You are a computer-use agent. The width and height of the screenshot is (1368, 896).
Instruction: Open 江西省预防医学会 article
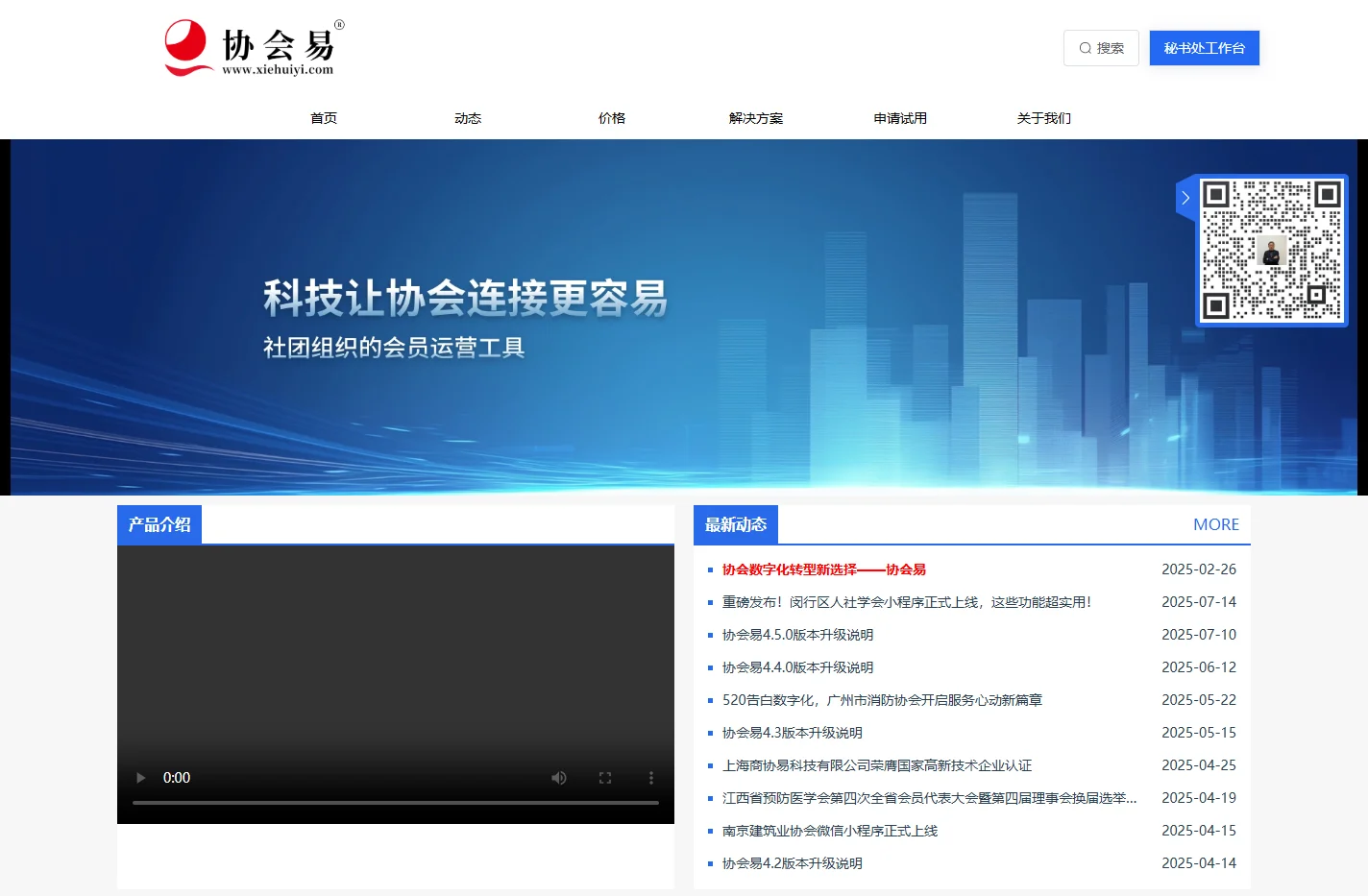[x=930, y=798]
